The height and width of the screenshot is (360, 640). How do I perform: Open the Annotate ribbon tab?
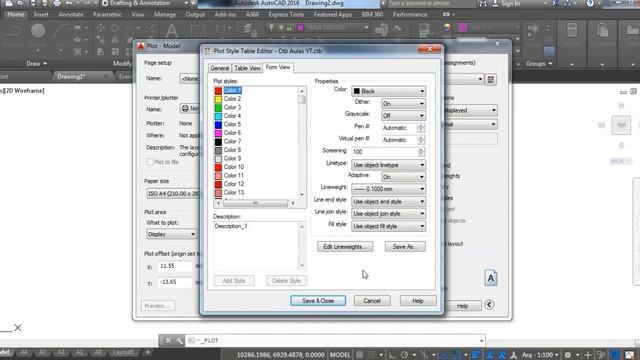[71, 14]
